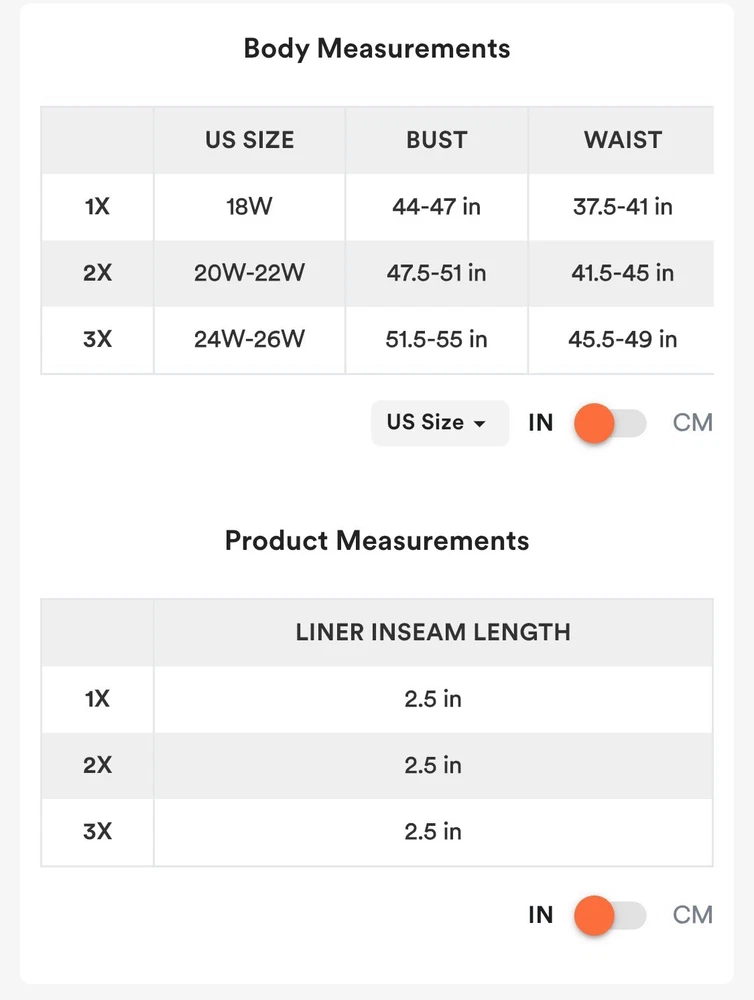Click the 18W size cell
Viewport: 754px width, 1000px height.
pyautogui.click(x=250, y=207)
